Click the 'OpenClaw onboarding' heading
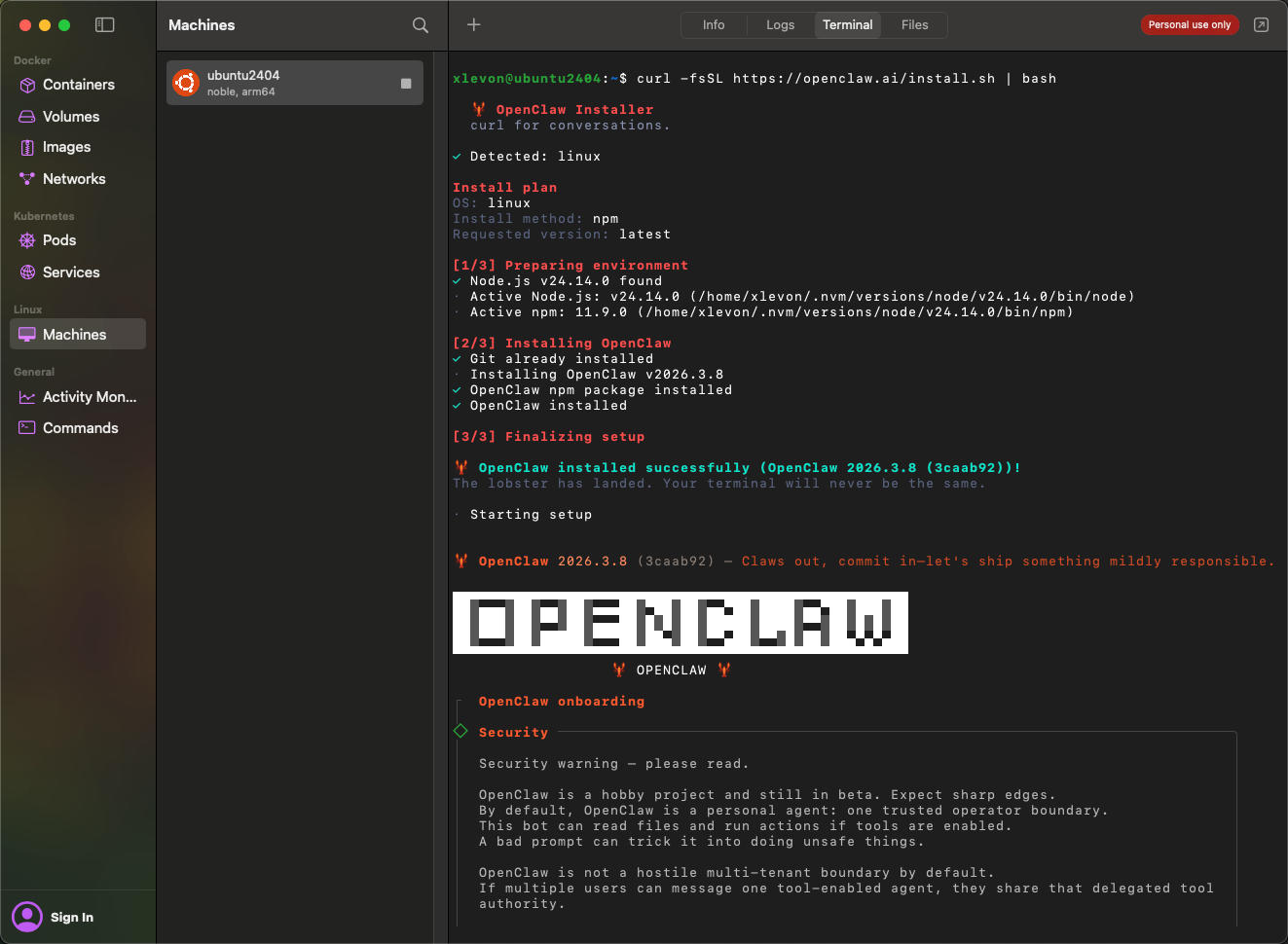This screenshot has width=1288, height=944. [x=562, y=702]
